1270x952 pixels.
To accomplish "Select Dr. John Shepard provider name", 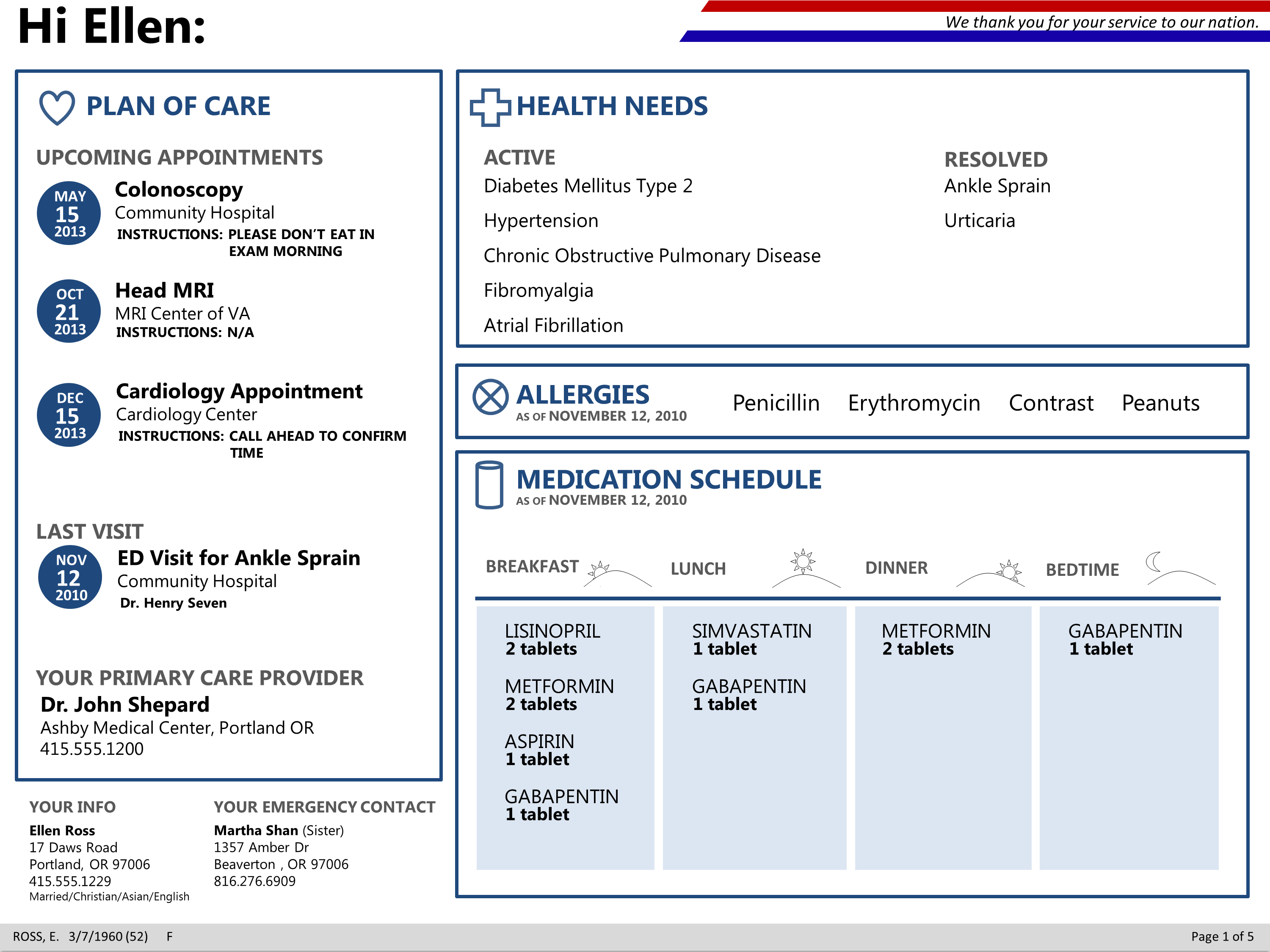I will [x=124, y=704].
